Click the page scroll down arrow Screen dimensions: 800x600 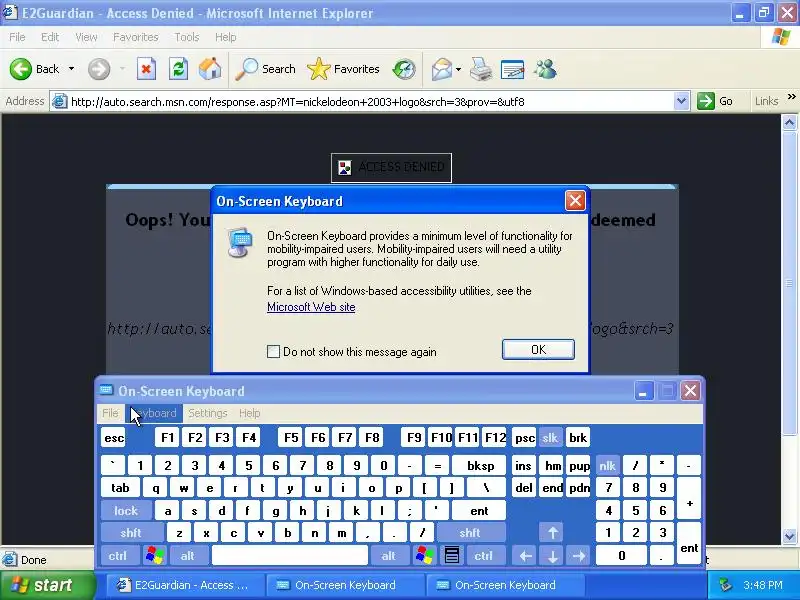pos(789,536)
